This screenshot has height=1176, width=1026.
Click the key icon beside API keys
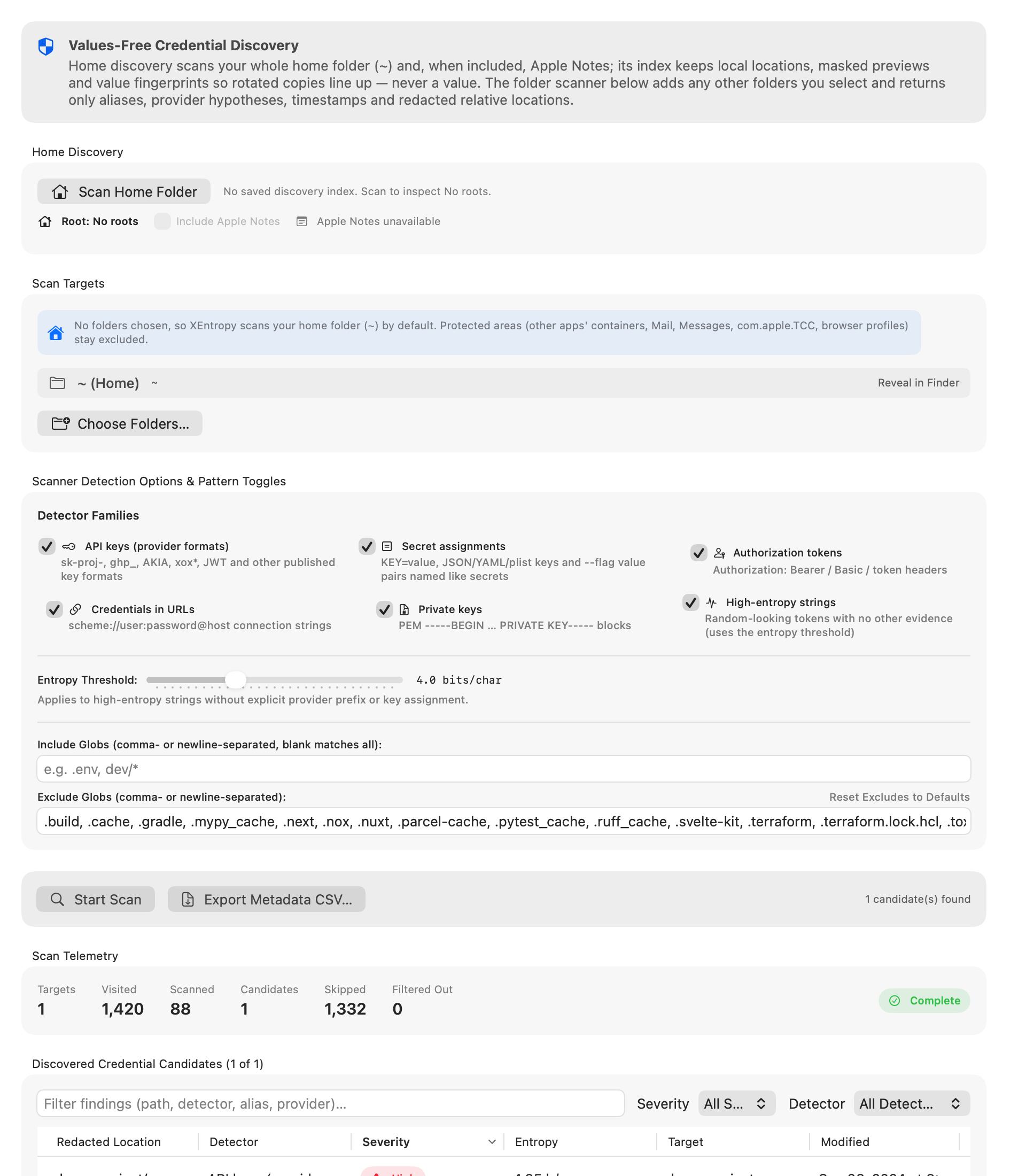click(69, 546)
